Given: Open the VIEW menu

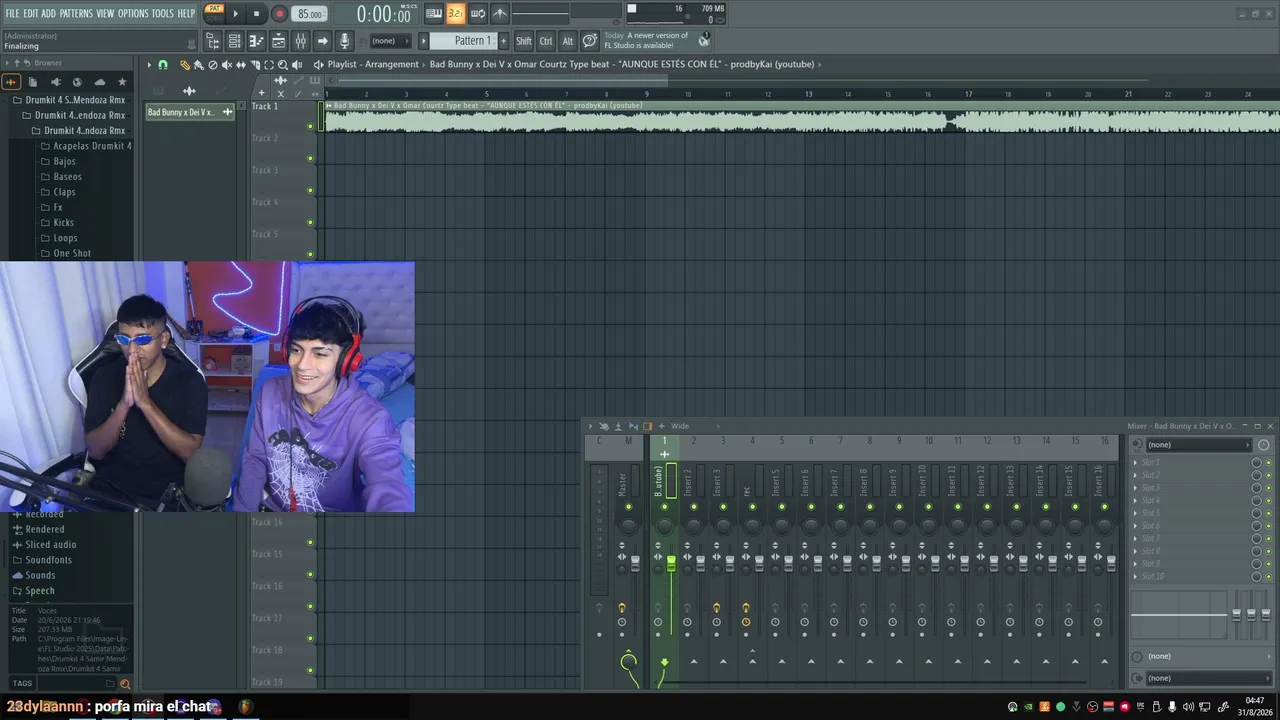Looking at the screenshot, I should [x=105, y=13].
